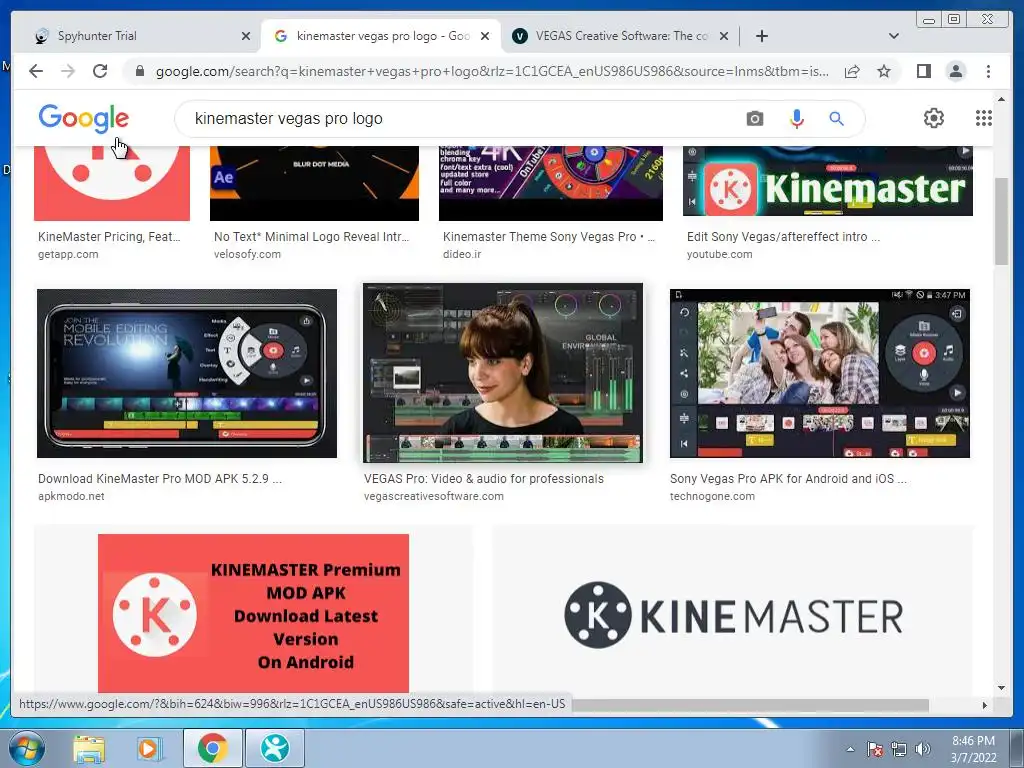Open the Windows Start menu
The image size is (1024, 768).
pos(26,748)
